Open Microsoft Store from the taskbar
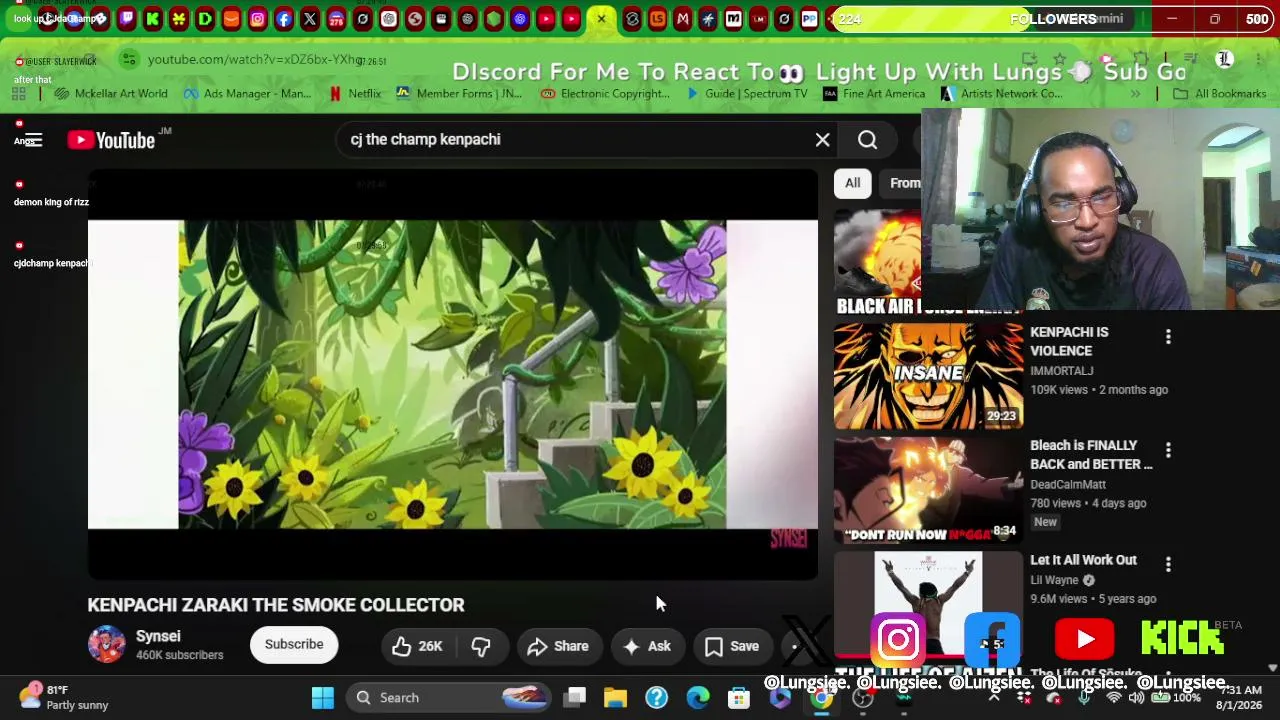The width and height of the screenshot is (1280, 720). pos(739,698)
